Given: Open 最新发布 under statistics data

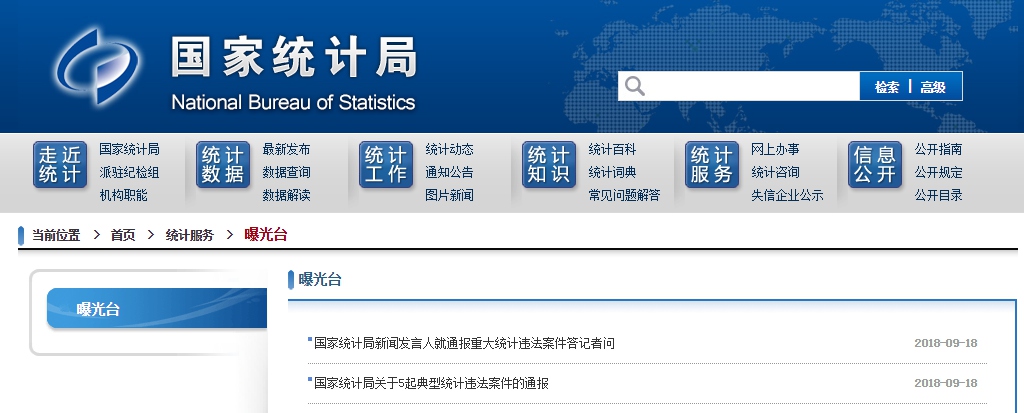Looking at the screenshot, I should click(x=286, y=149).
